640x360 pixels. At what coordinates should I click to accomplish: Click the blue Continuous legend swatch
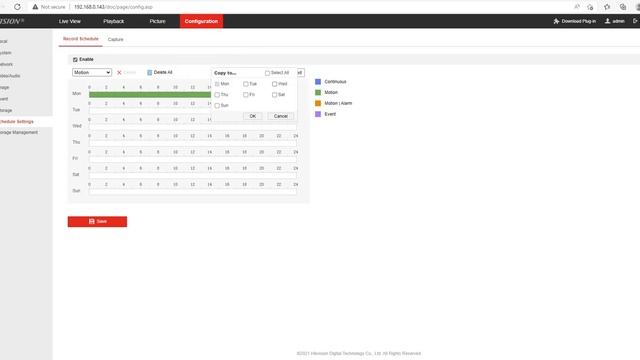point(318,82)
